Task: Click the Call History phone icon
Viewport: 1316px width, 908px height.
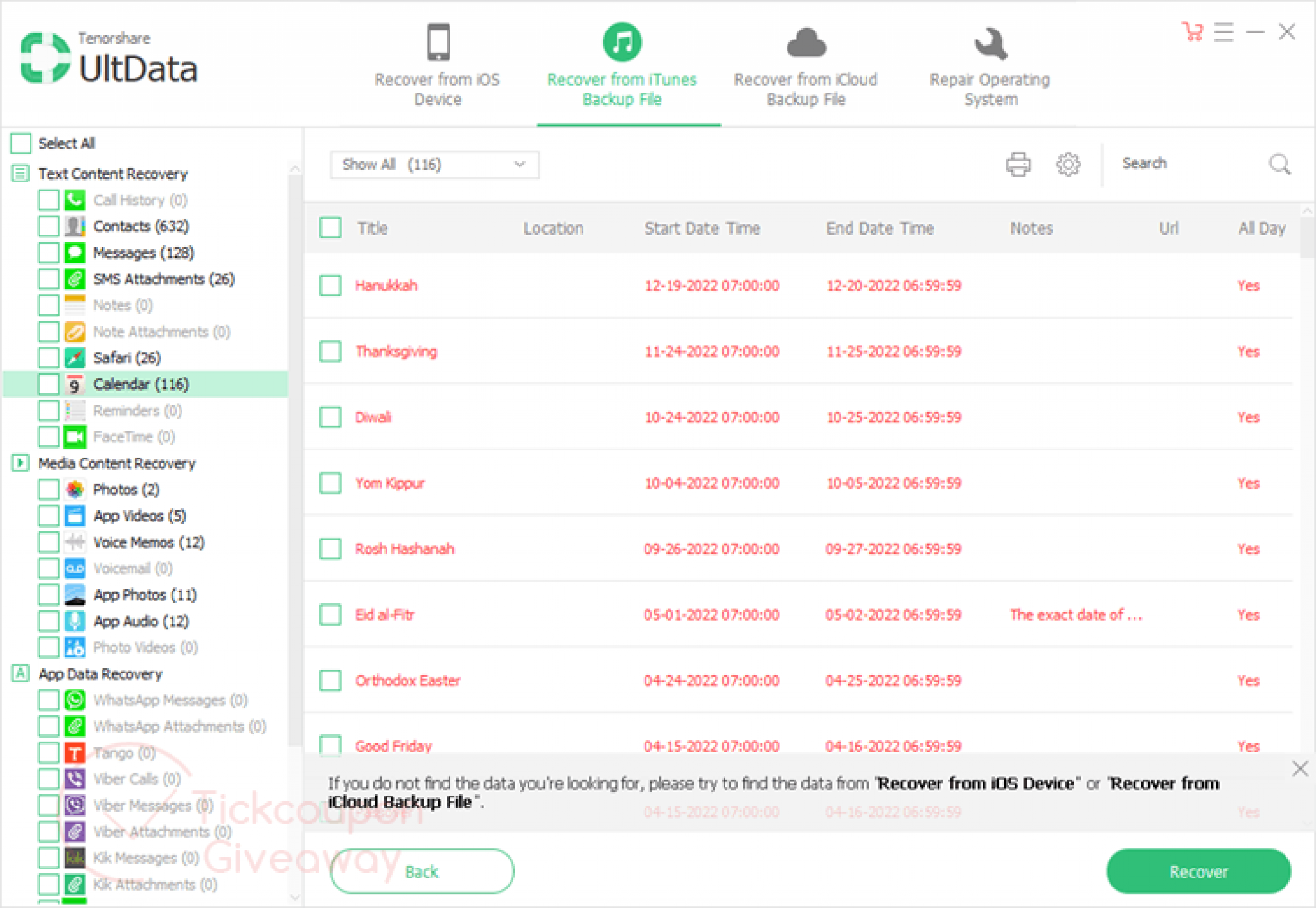Action: tap(75, 200)
